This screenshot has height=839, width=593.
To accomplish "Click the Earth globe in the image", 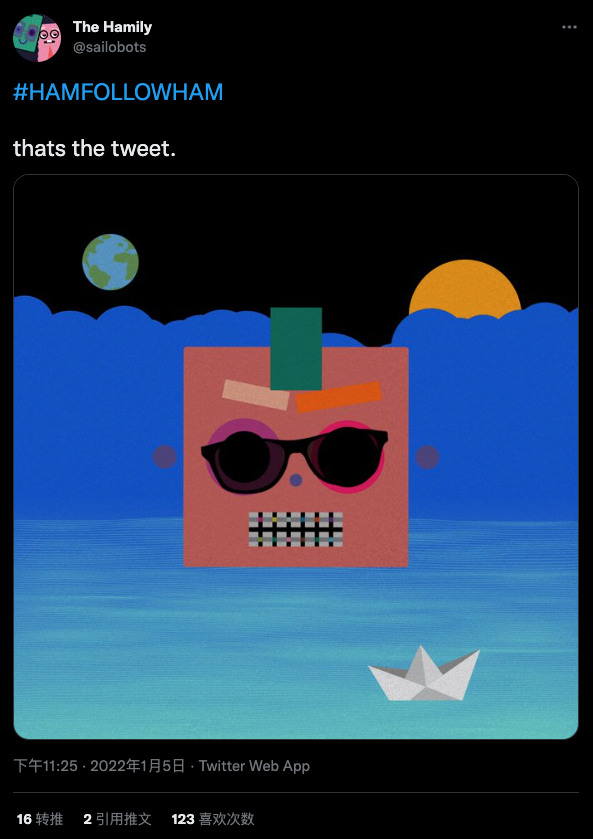I will coord(110,262).
